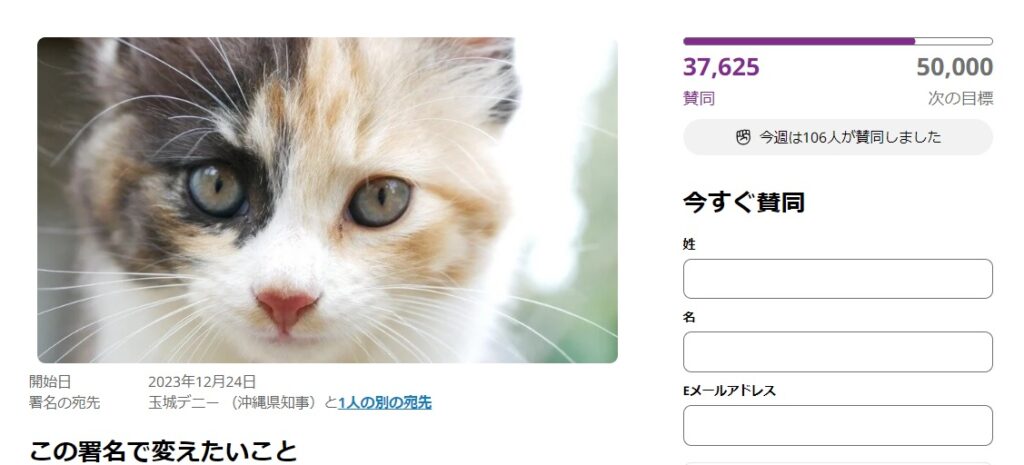Click the 37,625 signature count
The height and width of the screenshot is (465, 1024).
click(x=721, y=68)
